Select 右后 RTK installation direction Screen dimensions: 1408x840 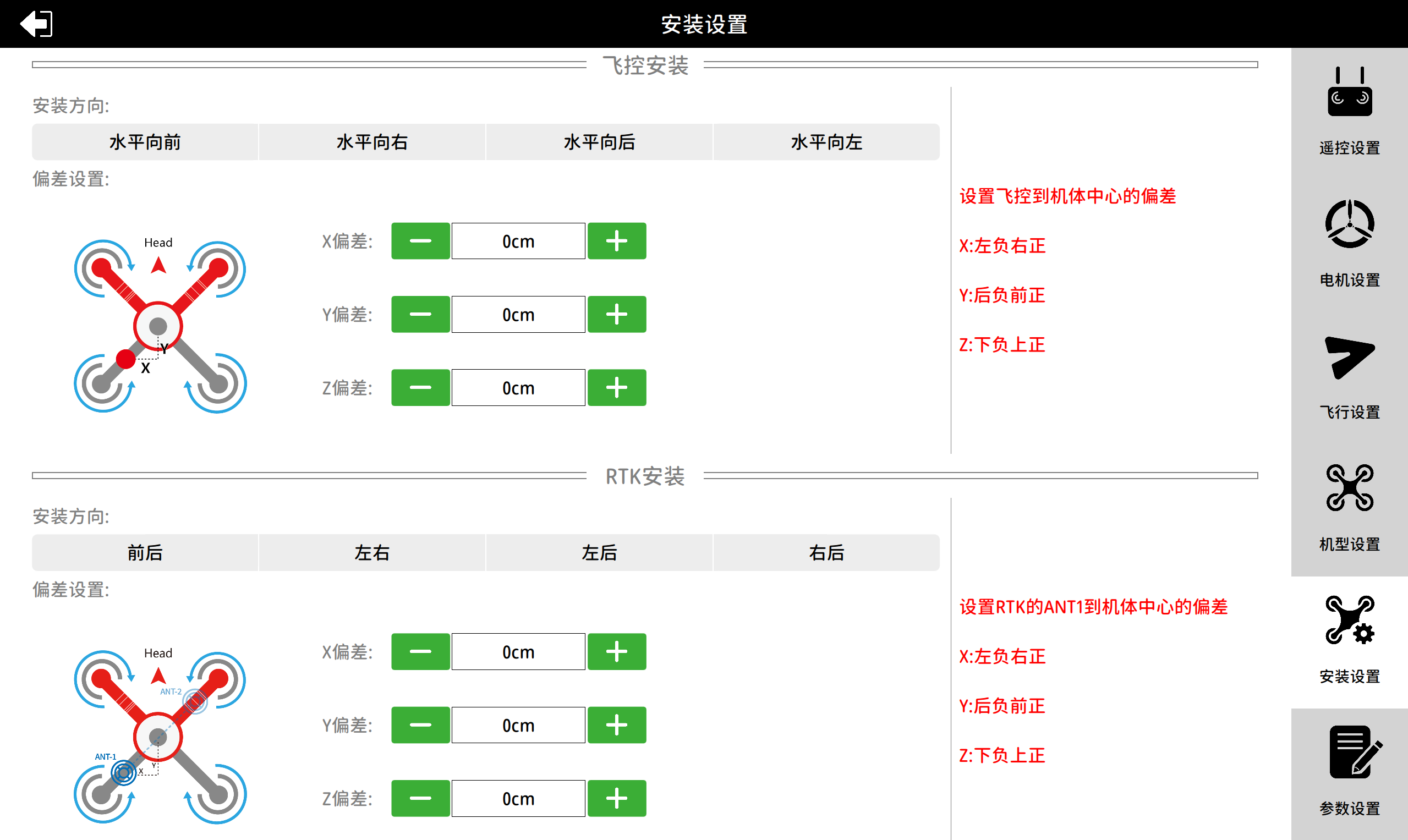click(826, 552)
